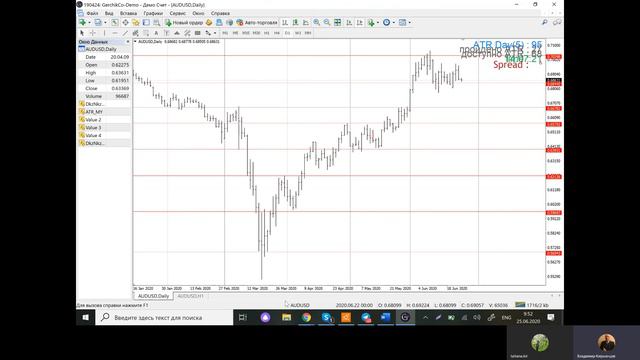Open the Profiles toolbar icon
This screenshot has height=360, width=640.
(x=98, y=22)
